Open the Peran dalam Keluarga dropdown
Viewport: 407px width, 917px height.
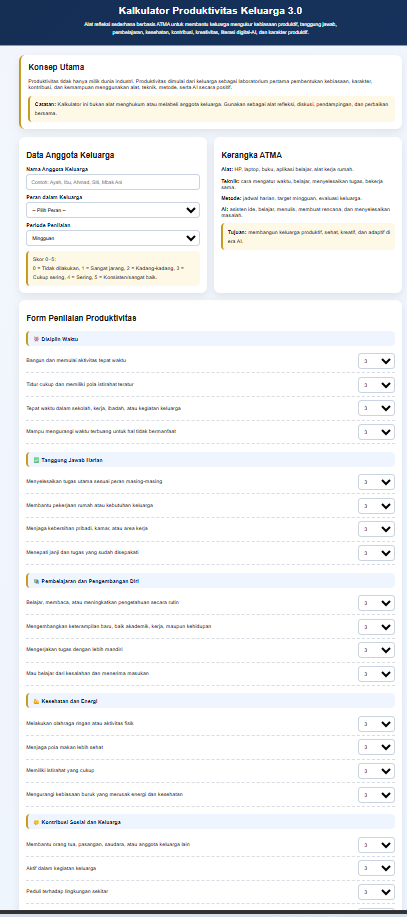(113, 211)
